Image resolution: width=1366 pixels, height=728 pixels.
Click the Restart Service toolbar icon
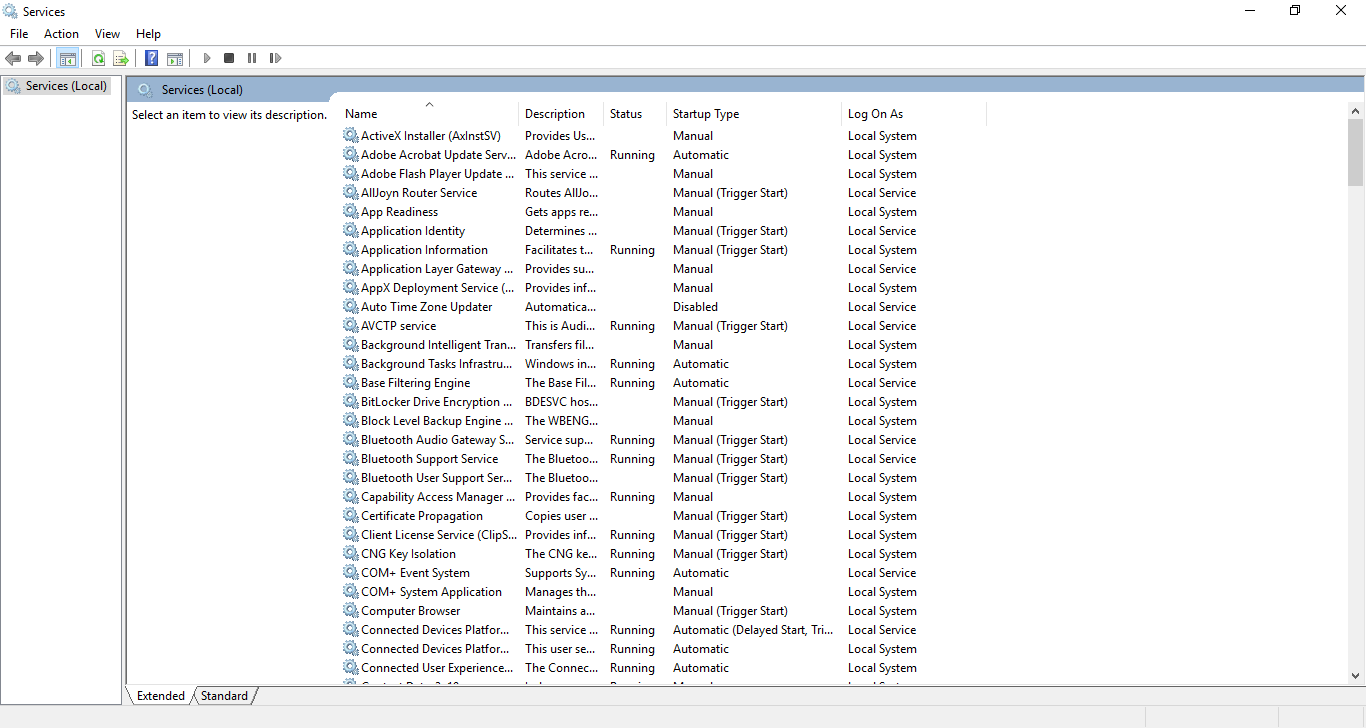click(275, 59)
